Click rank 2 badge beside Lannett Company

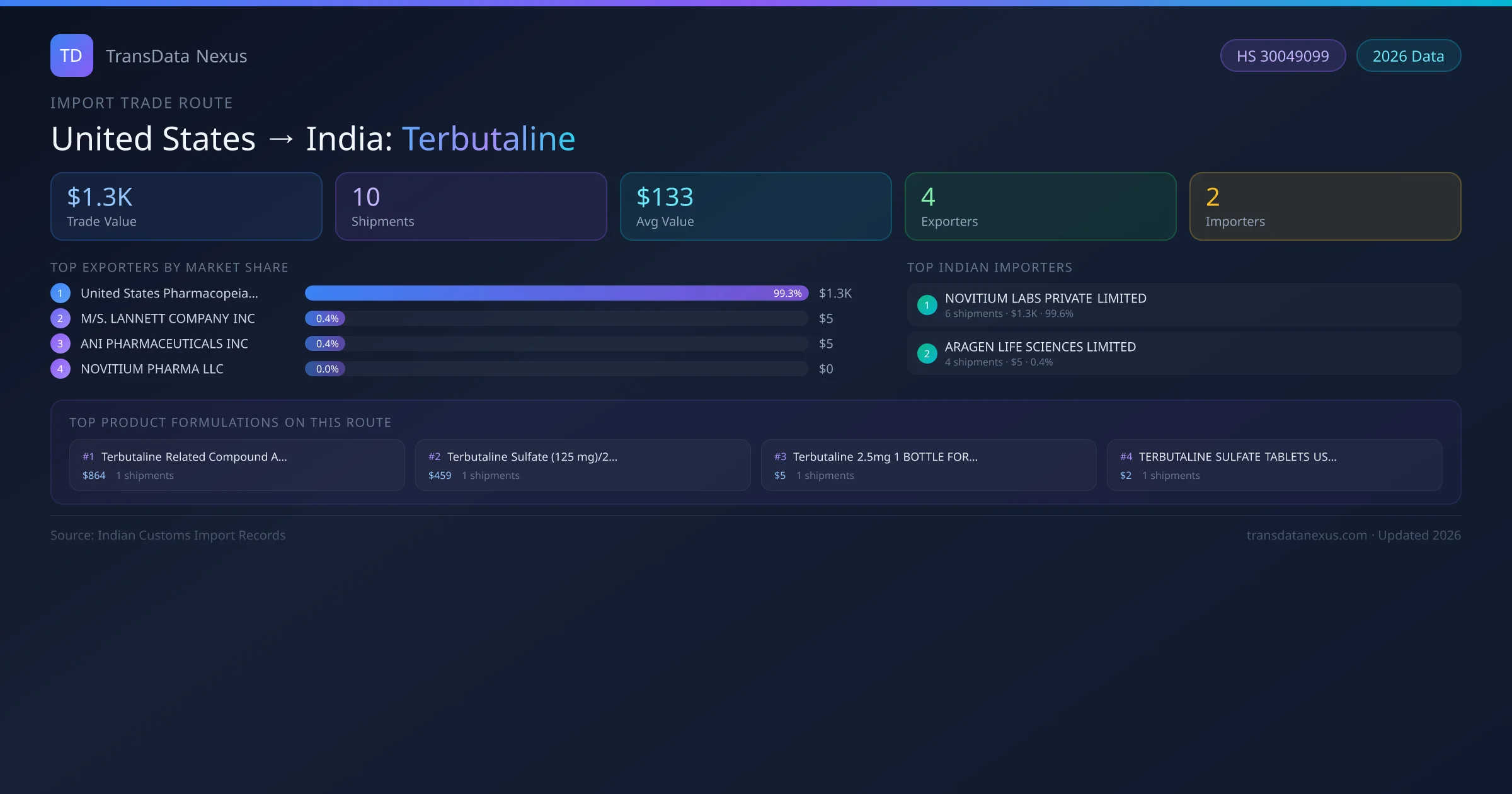[60, 318]
